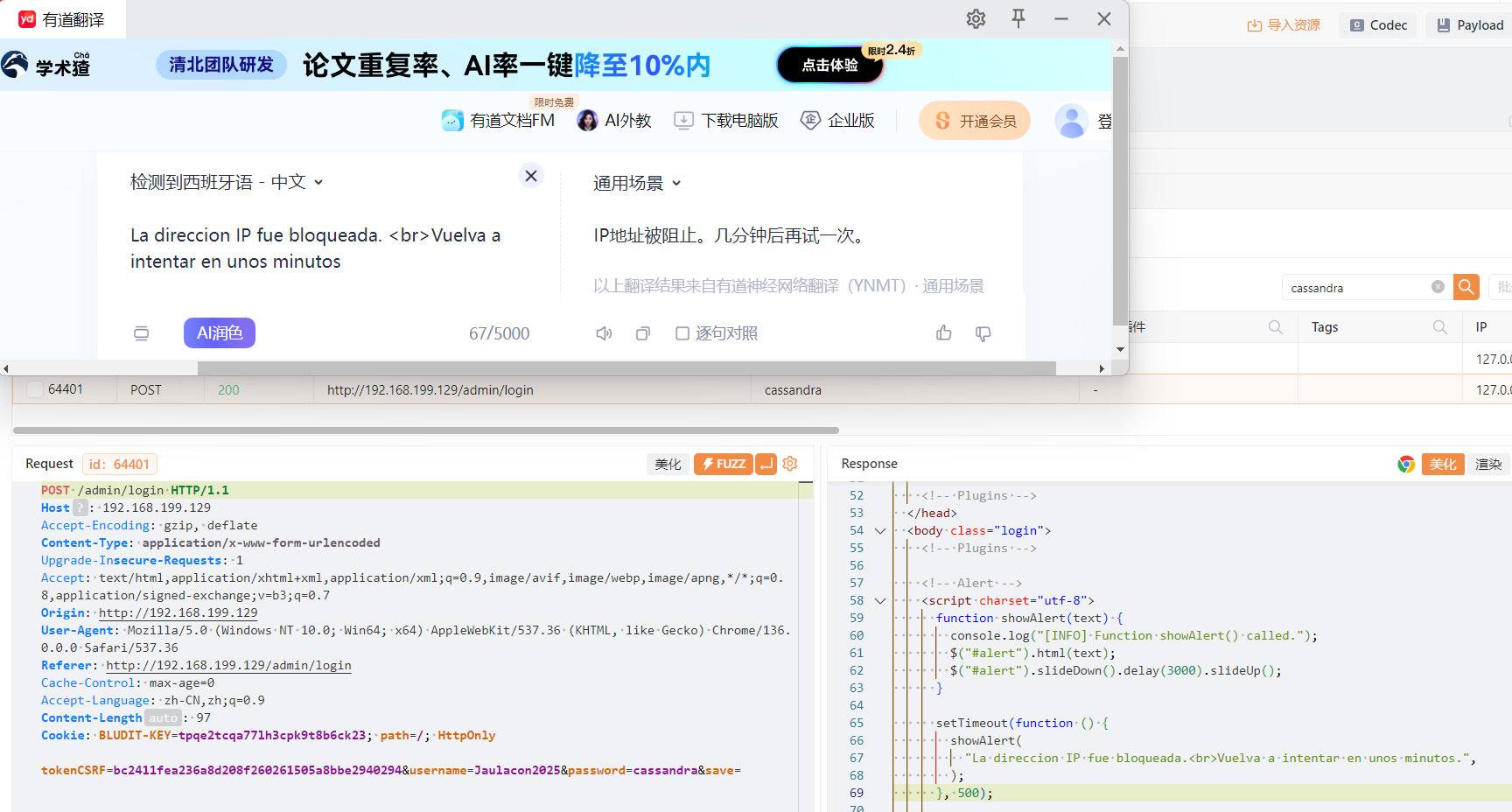
Task: Click the auto tag next to Content-Length
Action: coord(163,717)
